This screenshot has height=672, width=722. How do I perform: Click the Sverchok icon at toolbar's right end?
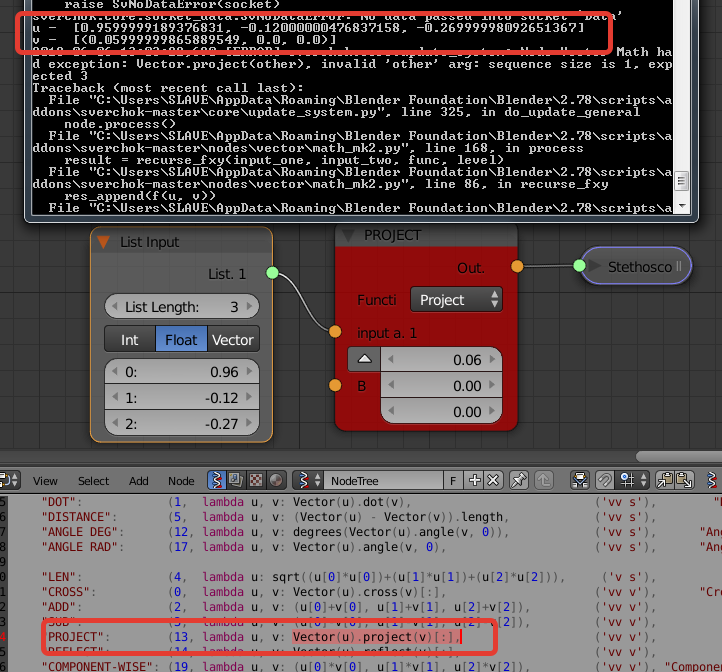point(712,480)
